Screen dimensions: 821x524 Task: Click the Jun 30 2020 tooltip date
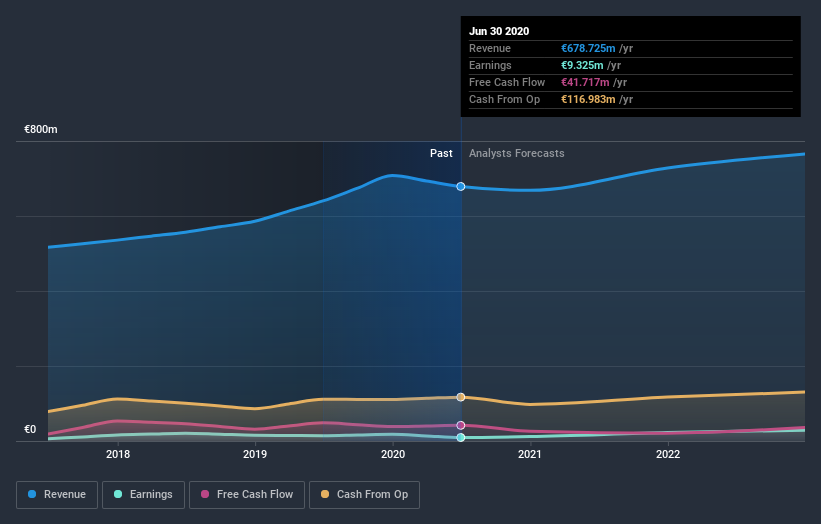coord(499,31)
